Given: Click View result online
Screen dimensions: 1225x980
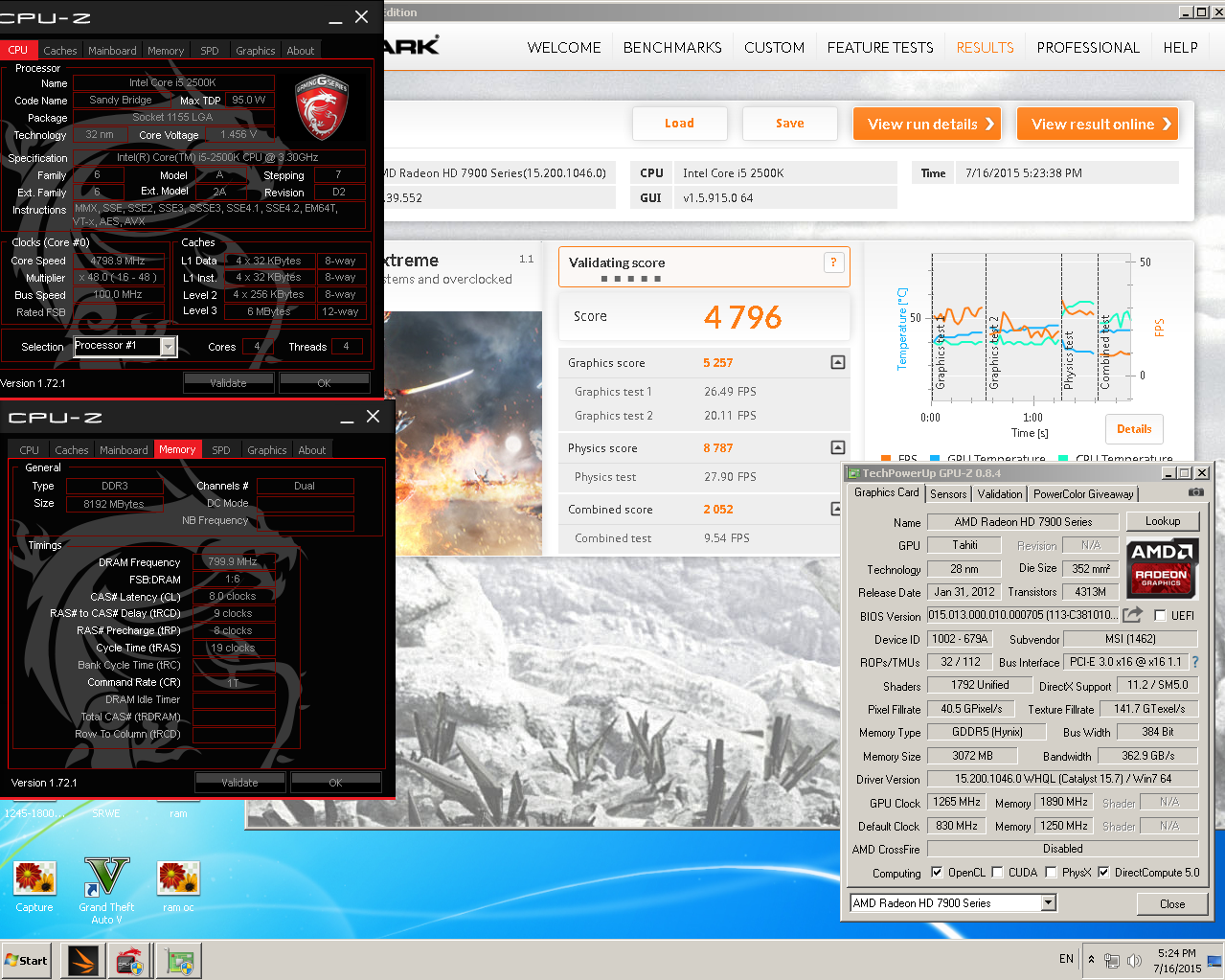Looking at the screenshot, I should [x=1098, y=124].
